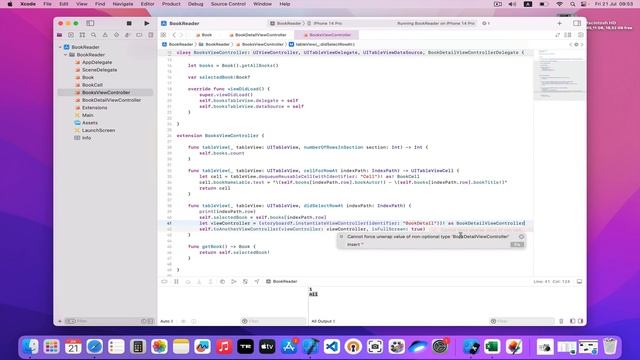Focus the variables view filter field
The image size is (640, 360).
273,321
